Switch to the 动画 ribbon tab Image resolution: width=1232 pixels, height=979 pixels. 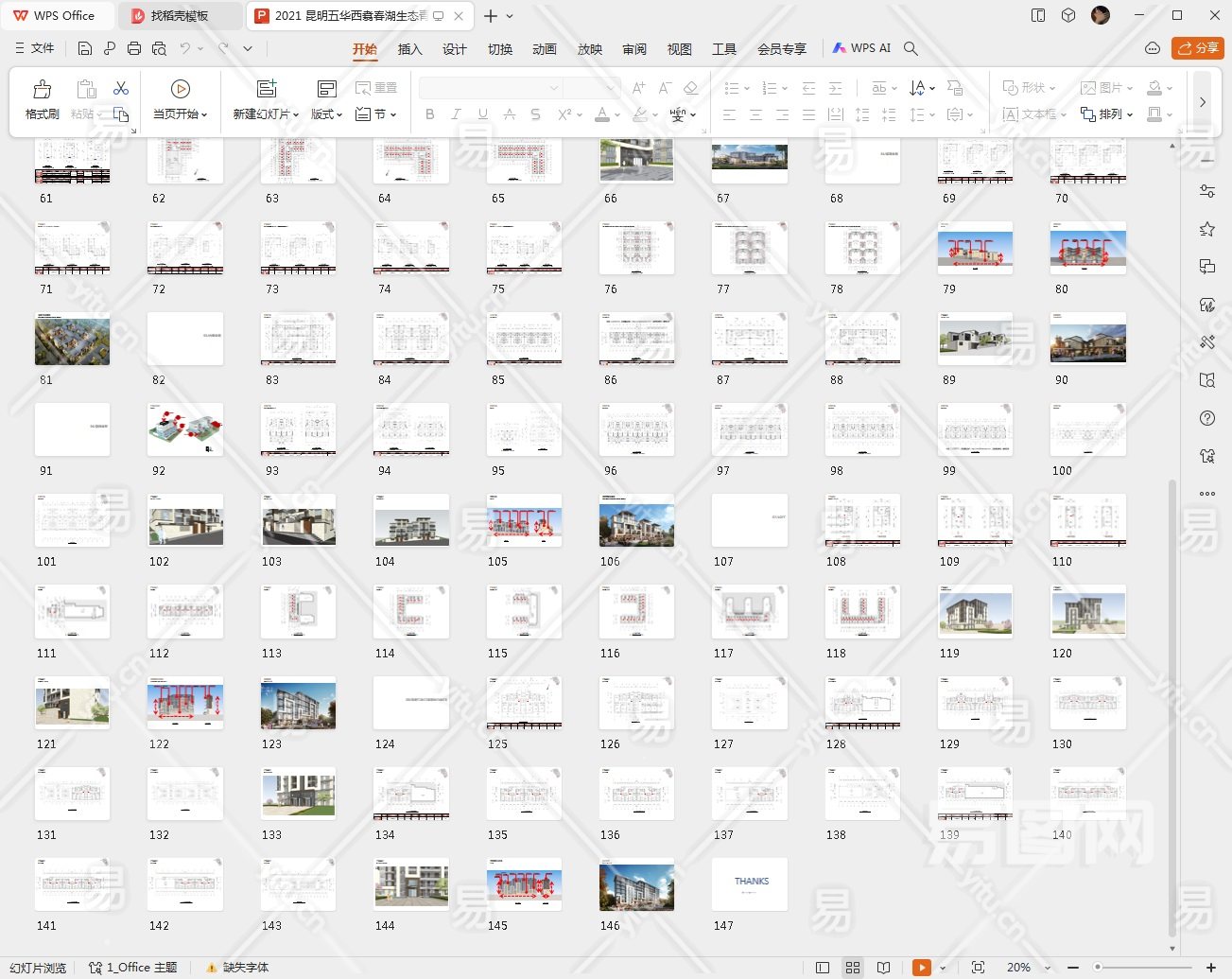point(544,49)
